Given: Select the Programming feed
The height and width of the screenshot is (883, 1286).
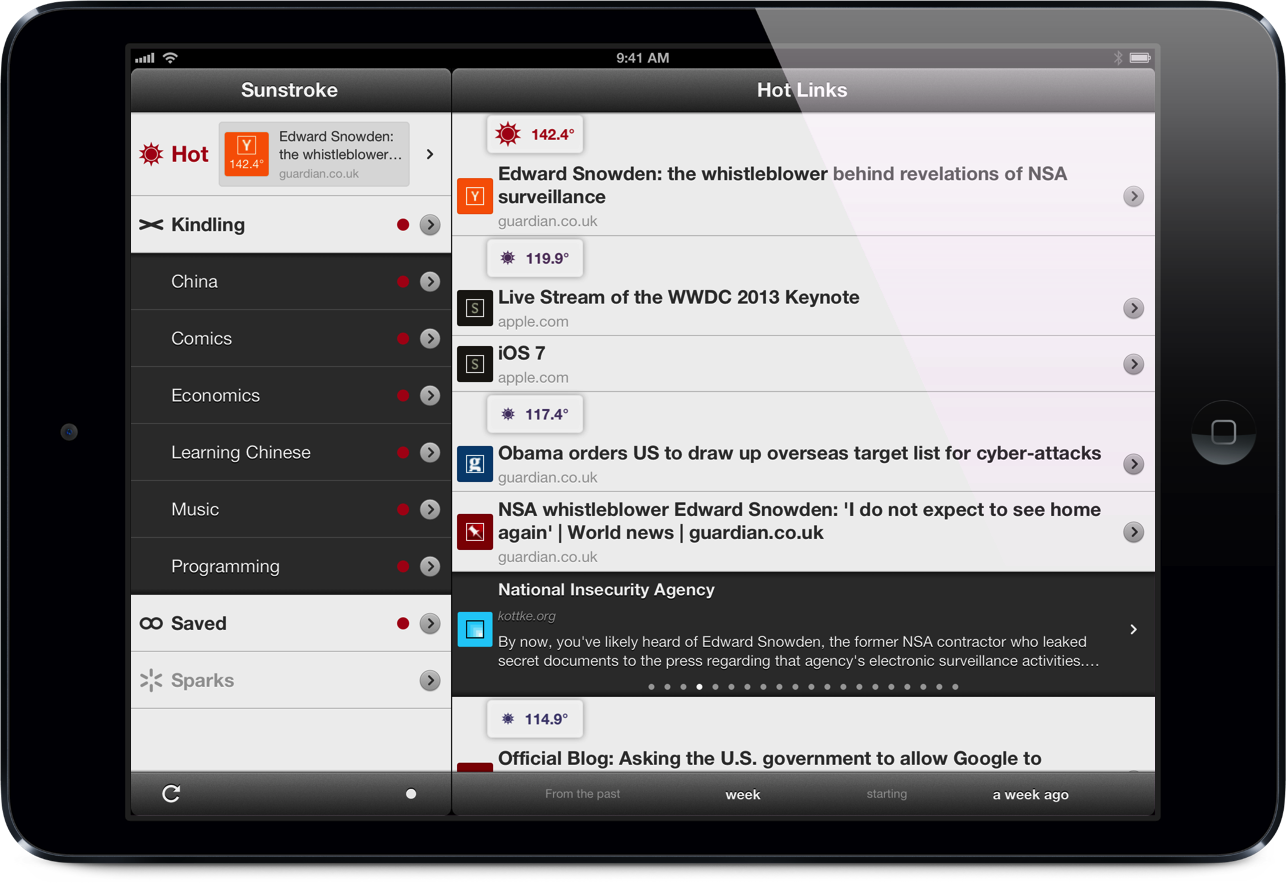Looking at the screenshot, I should click(x=291, y=567).
